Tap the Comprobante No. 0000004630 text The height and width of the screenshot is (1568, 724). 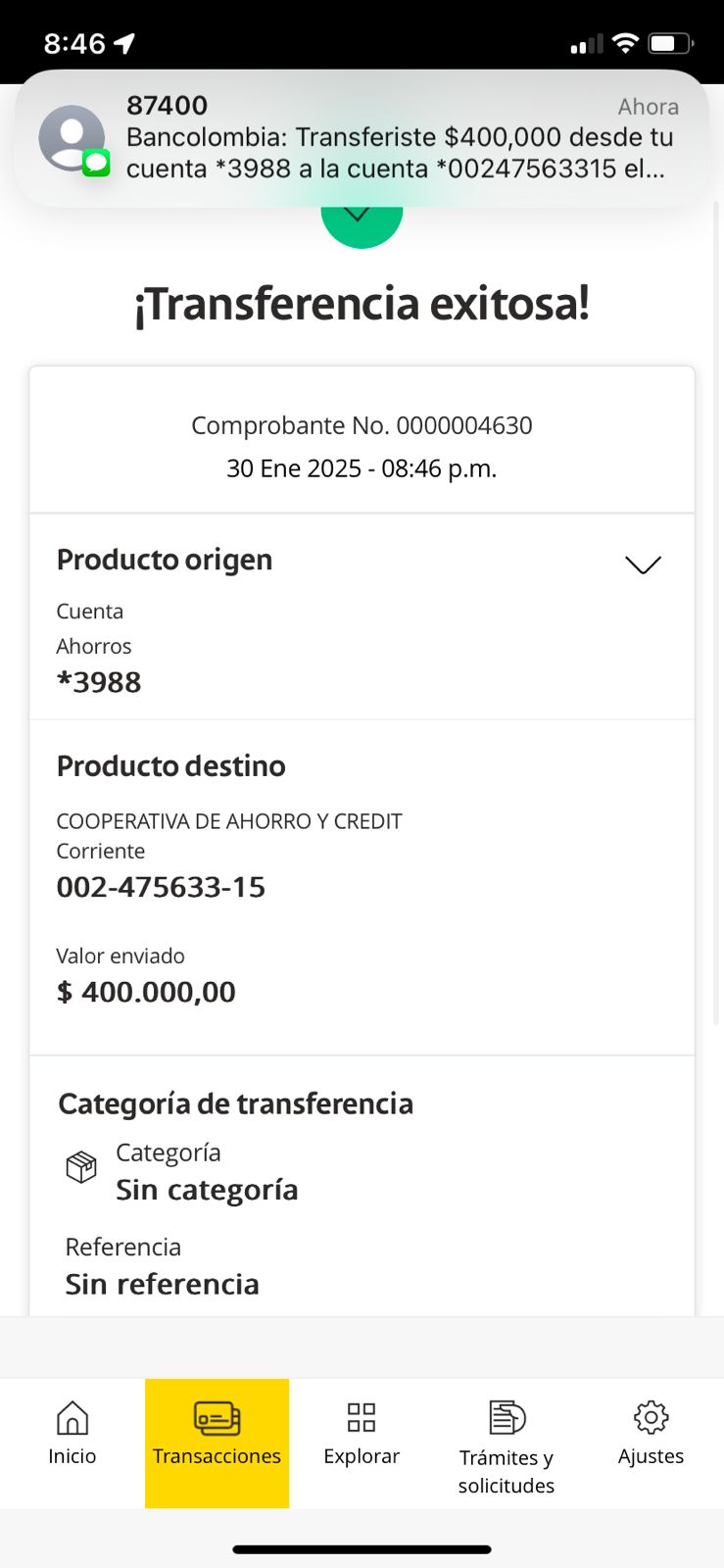(362, 425)
